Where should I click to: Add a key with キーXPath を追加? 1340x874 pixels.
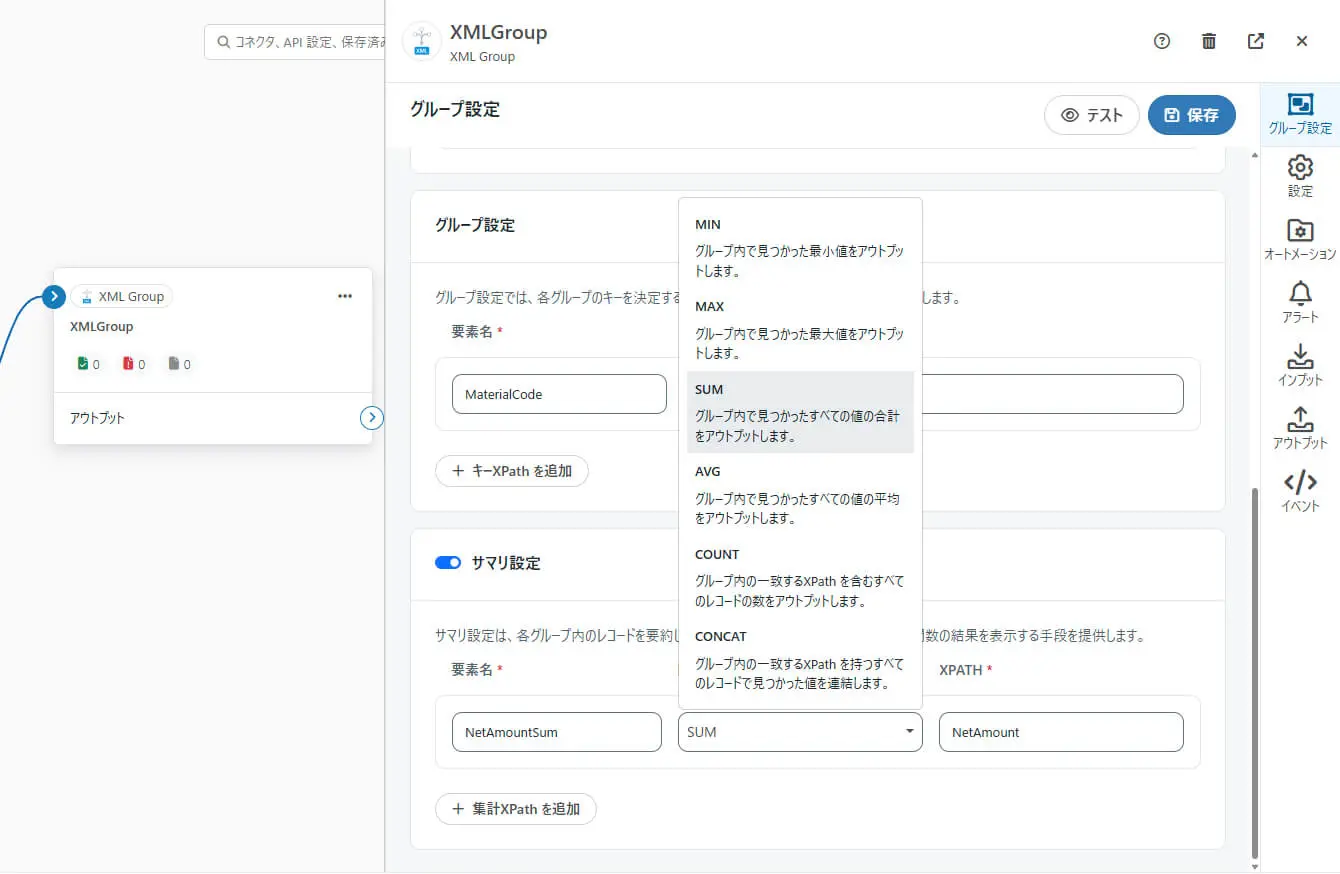tap(512, 471)
